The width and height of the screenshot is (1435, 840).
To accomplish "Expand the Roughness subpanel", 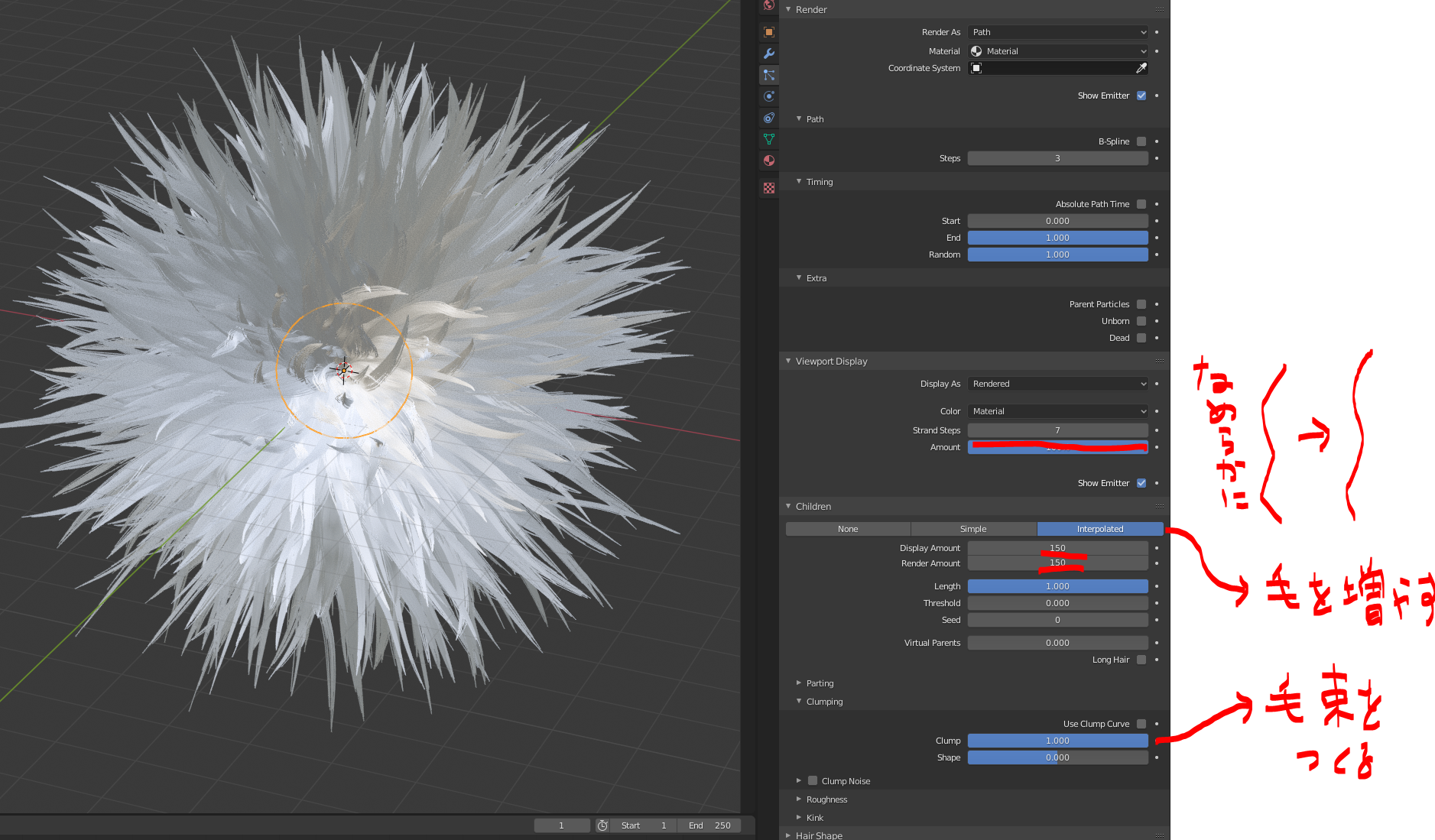I will [826, 799].
